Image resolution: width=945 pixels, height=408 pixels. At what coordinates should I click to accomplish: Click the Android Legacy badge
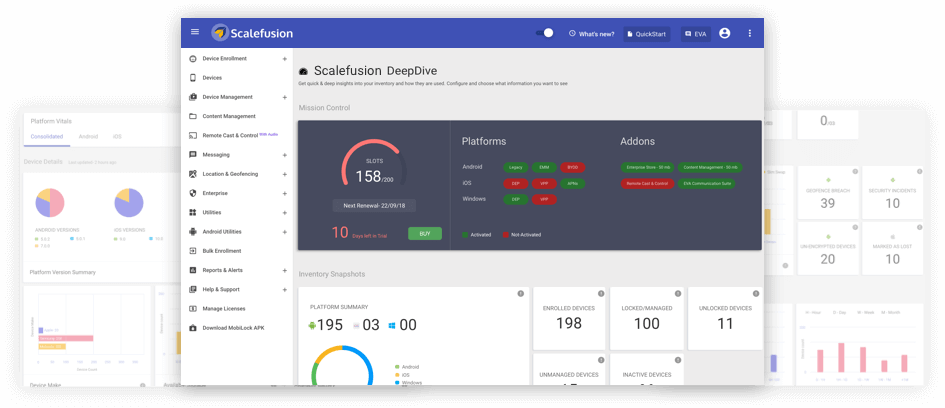[x=516, y=168]
